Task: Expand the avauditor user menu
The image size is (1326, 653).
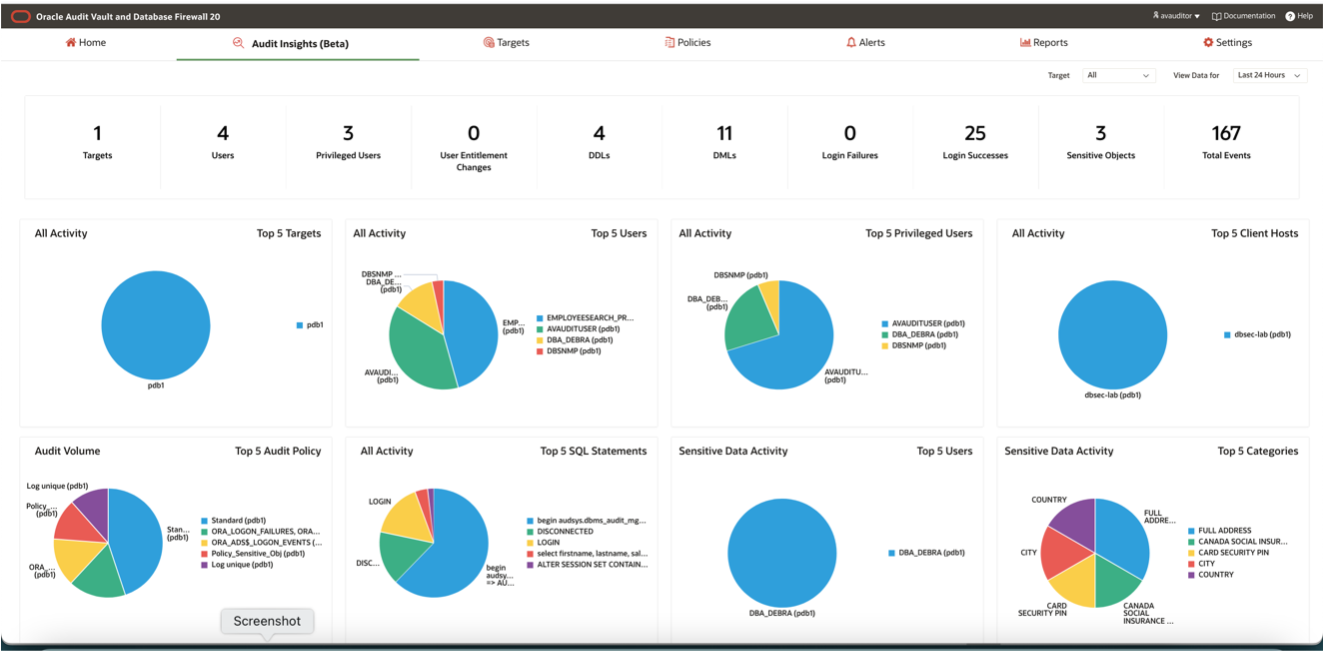Action: tap(1173, 16)
